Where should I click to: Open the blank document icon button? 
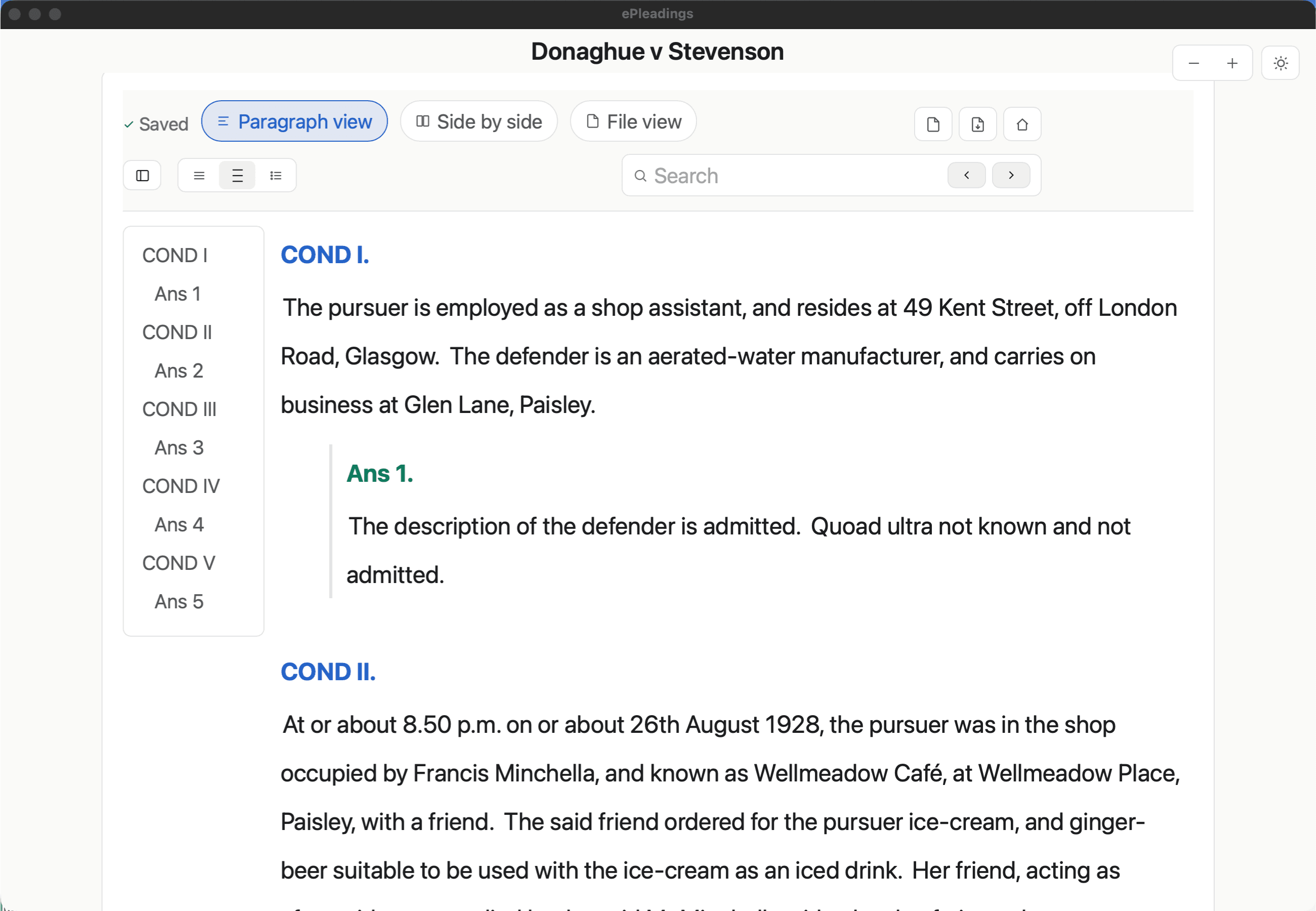(933, 124)
